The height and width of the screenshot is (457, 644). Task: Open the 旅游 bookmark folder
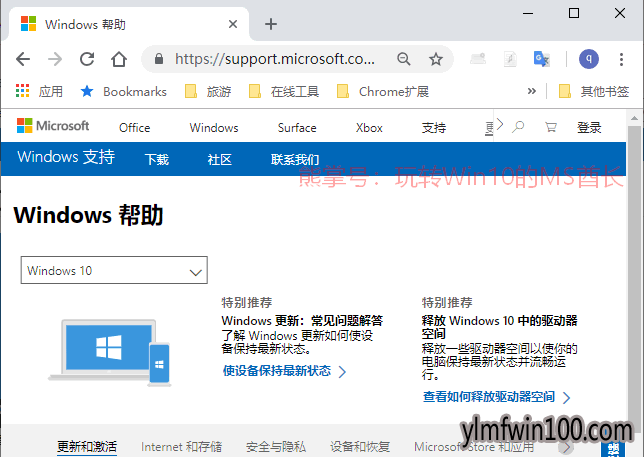208,91
